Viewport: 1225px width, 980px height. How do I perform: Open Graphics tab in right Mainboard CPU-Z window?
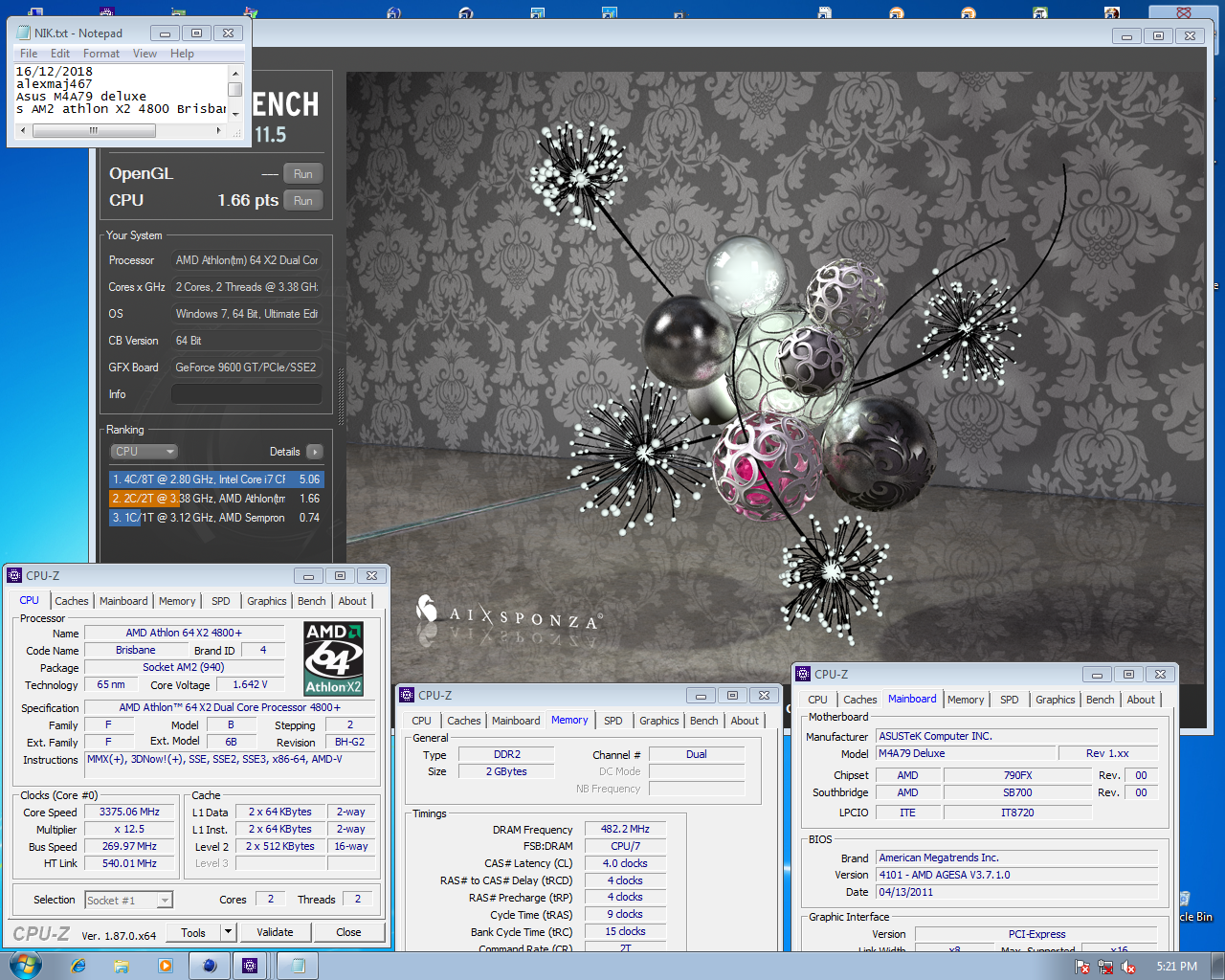[1056, 700]
